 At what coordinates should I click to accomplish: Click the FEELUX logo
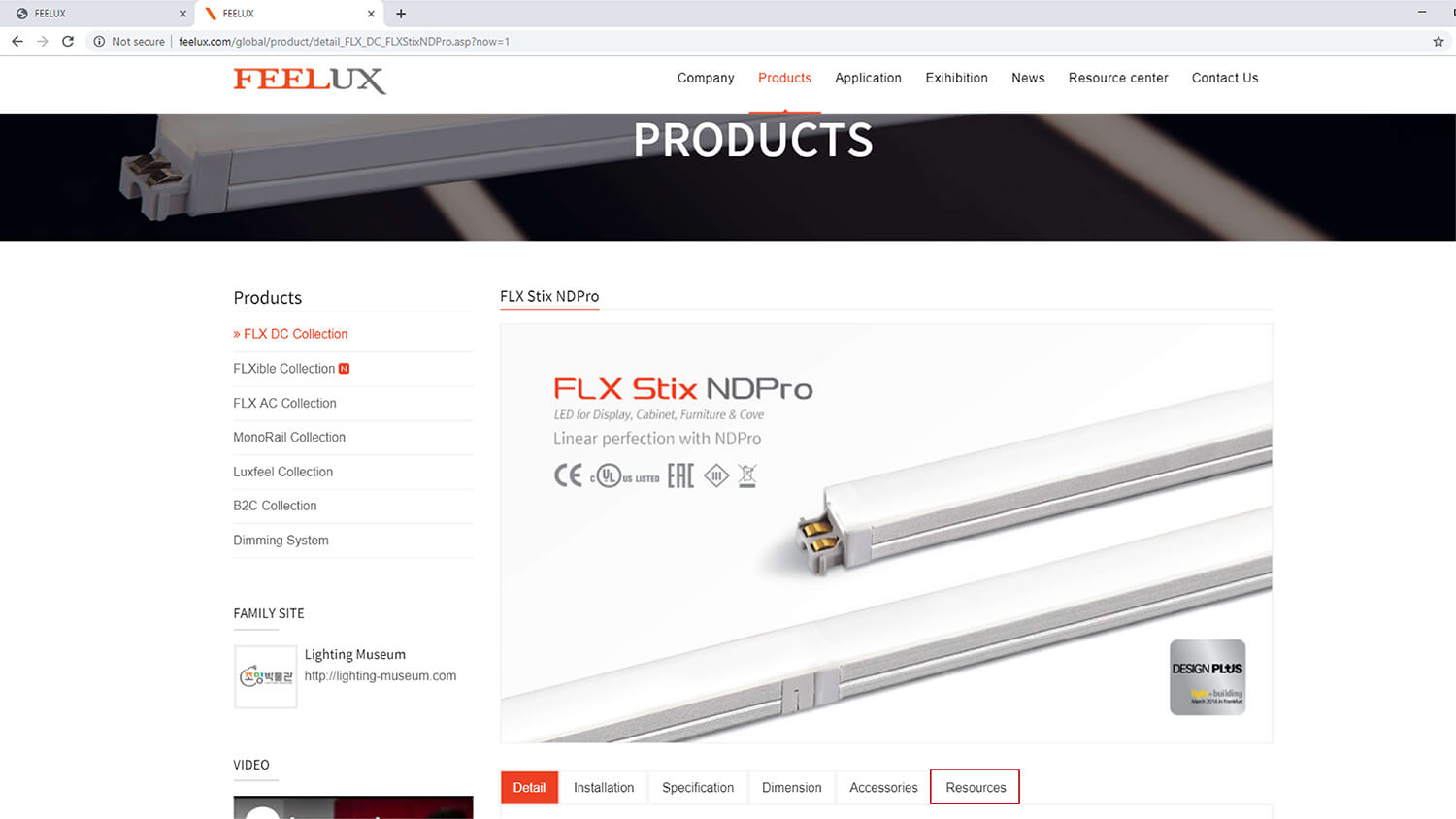coord(310,80)
